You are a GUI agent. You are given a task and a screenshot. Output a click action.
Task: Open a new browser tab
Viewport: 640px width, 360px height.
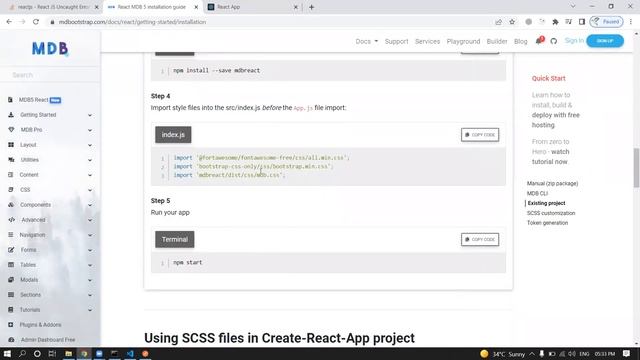click(x=311, y=7)
